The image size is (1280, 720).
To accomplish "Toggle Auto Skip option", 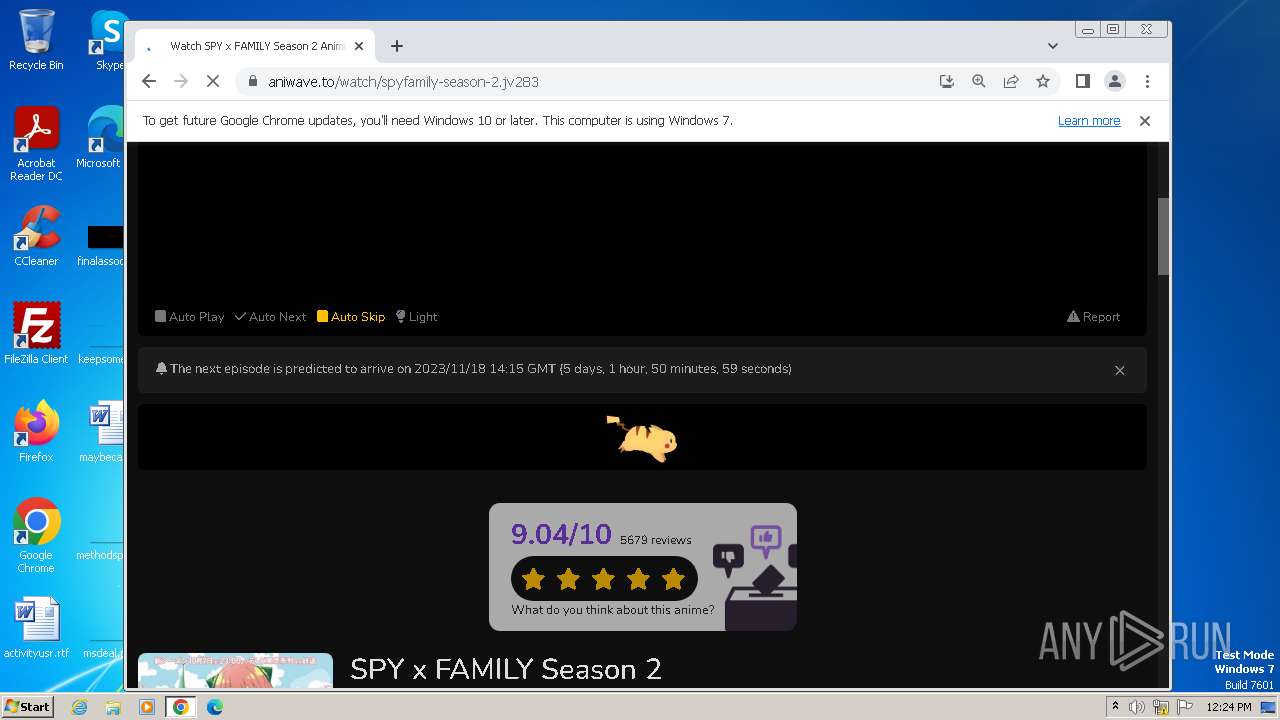I will pyautogui.click(x=351, y=317).
